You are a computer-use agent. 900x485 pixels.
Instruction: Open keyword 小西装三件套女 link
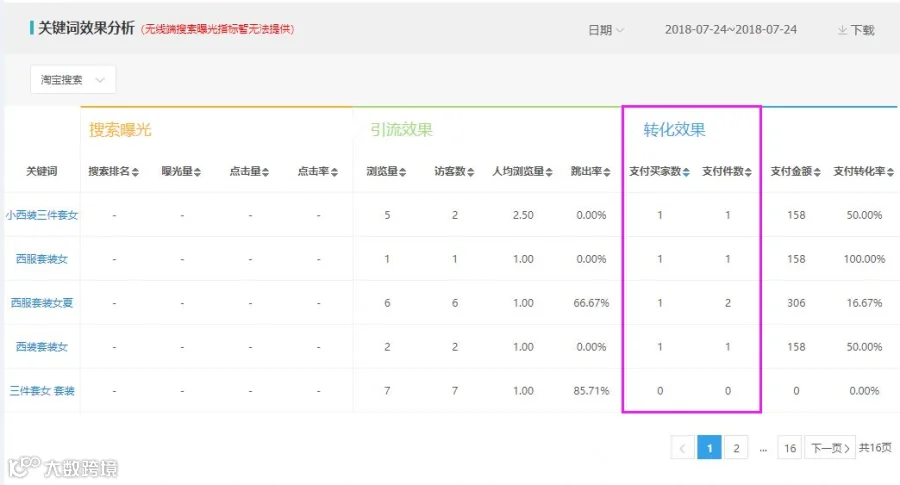point(42,215)
